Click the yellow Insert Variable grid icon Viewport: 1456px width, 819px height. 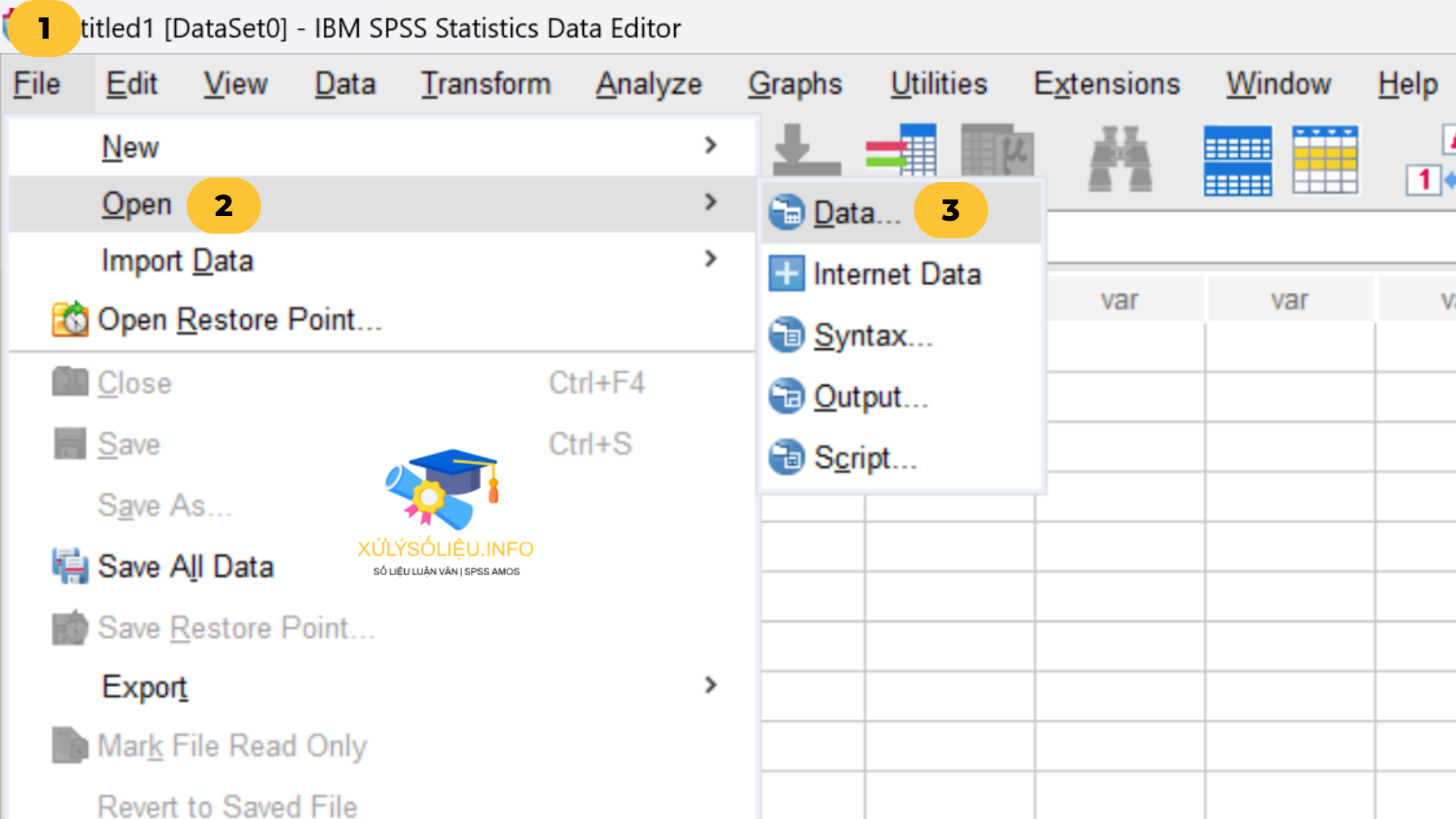[x=1326, y=160]
